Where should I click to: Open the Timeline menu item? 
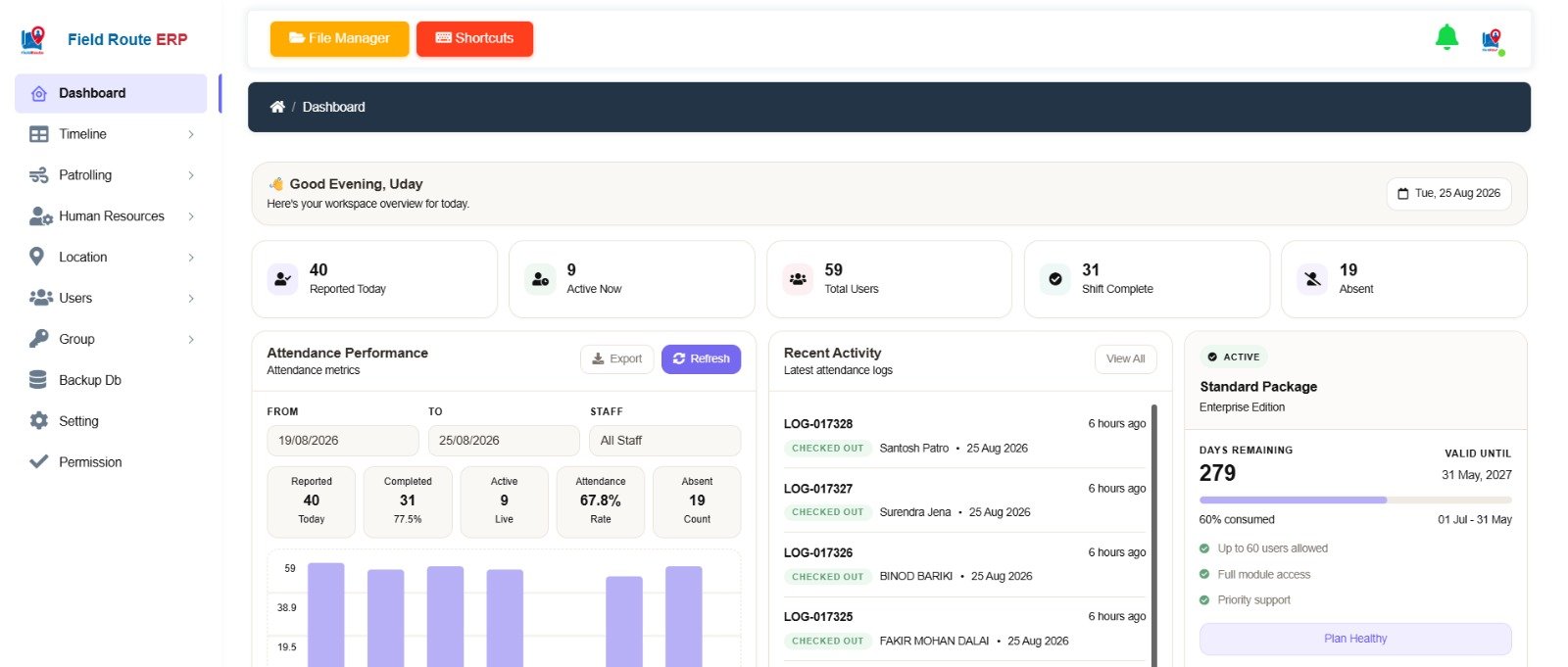coord(111,134)
